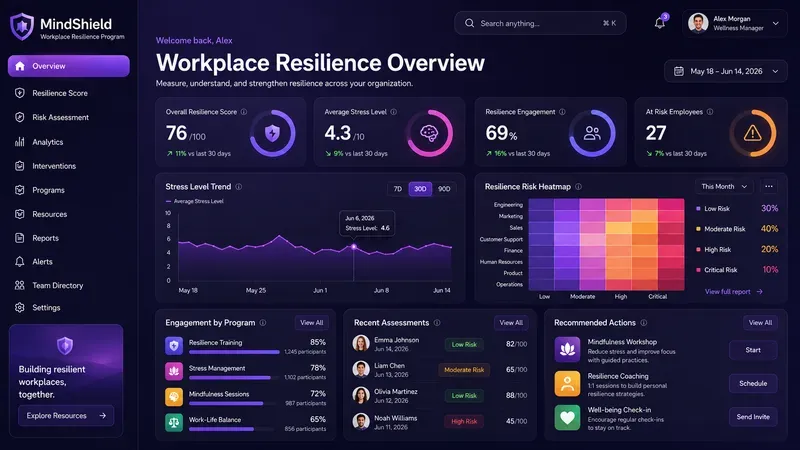Start the Mindfulness Workshop
The image size is (800, 450).
click(x=753, y=350)
